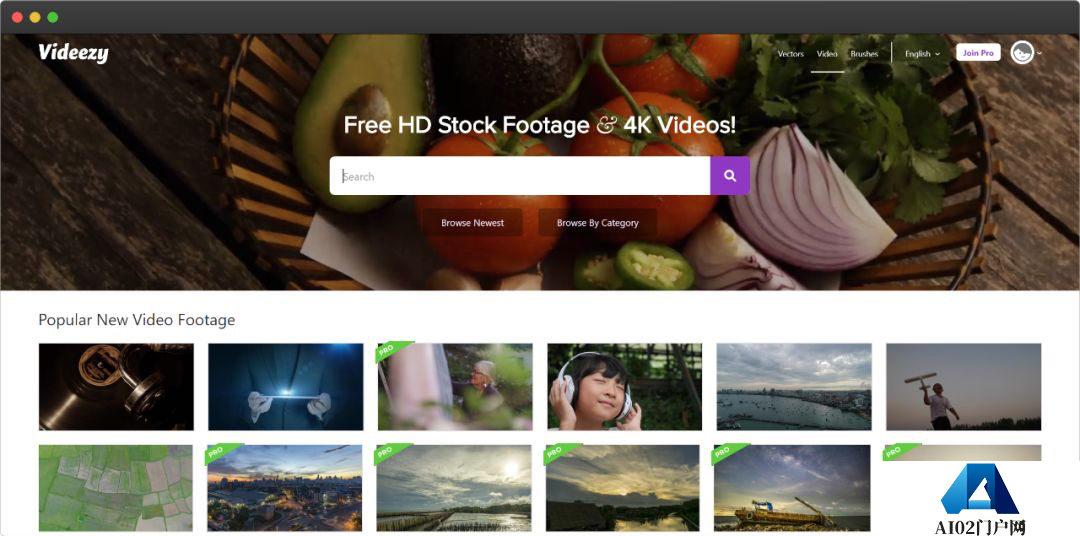Click the PRO badge on city skyline video
The image size is (1080, 536).
click(222, 453)
